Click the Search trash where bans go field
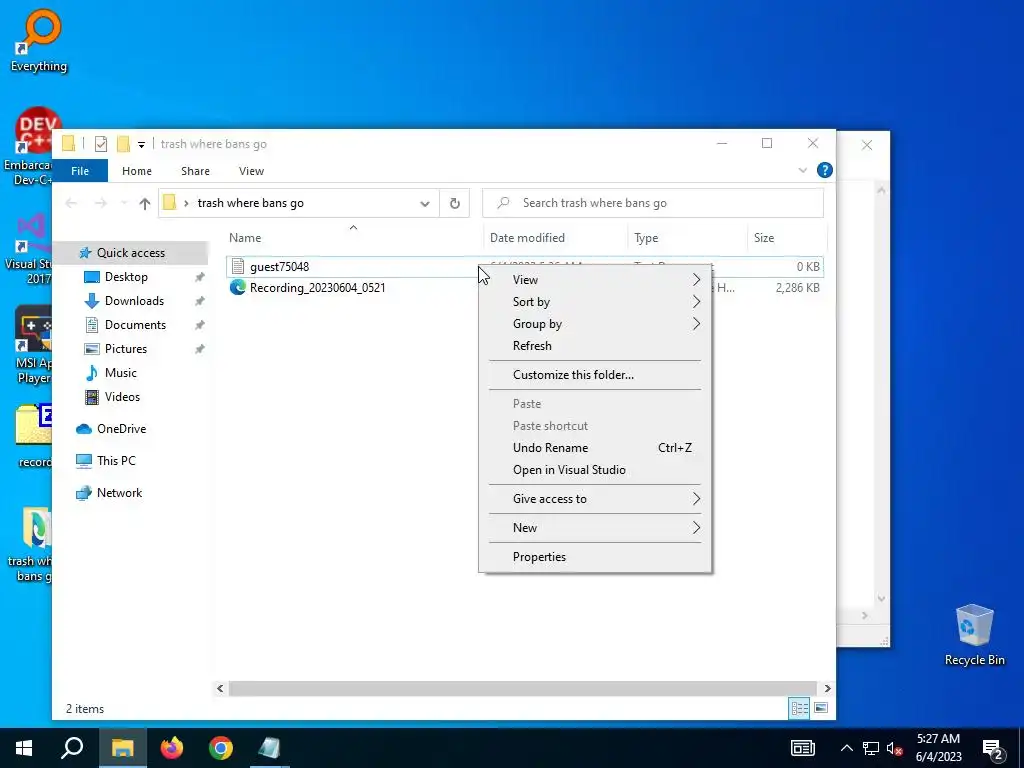The height and width of the screenshot is (768, 1024). pos(652,203)
